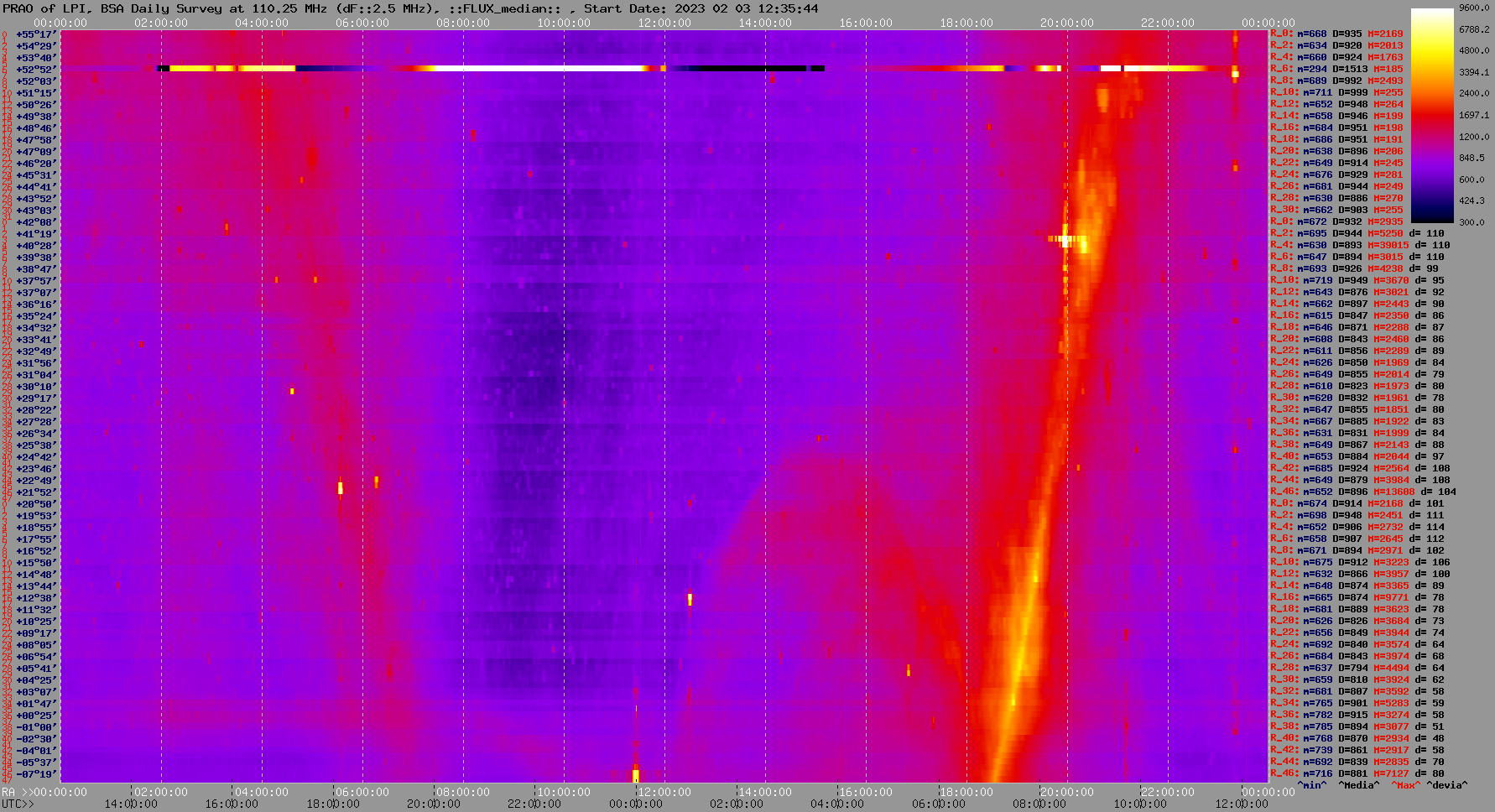Click the 6788.2 color scale value
Viewport: 1495px width, 812px height.
(x=1474, y=29)
